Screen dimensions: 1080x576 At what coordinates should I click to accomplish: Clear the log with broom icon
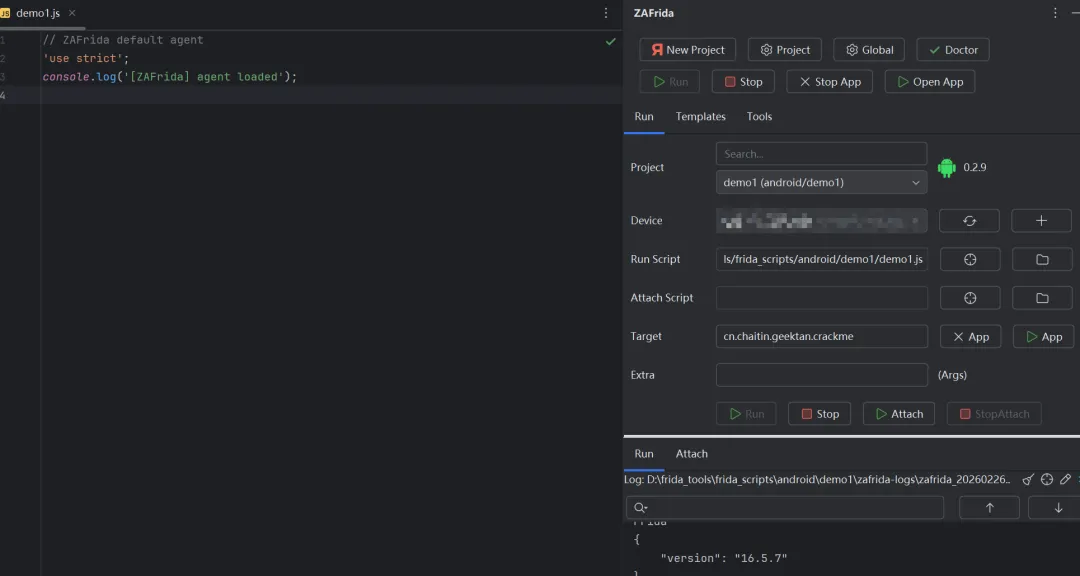(1028, 480)
